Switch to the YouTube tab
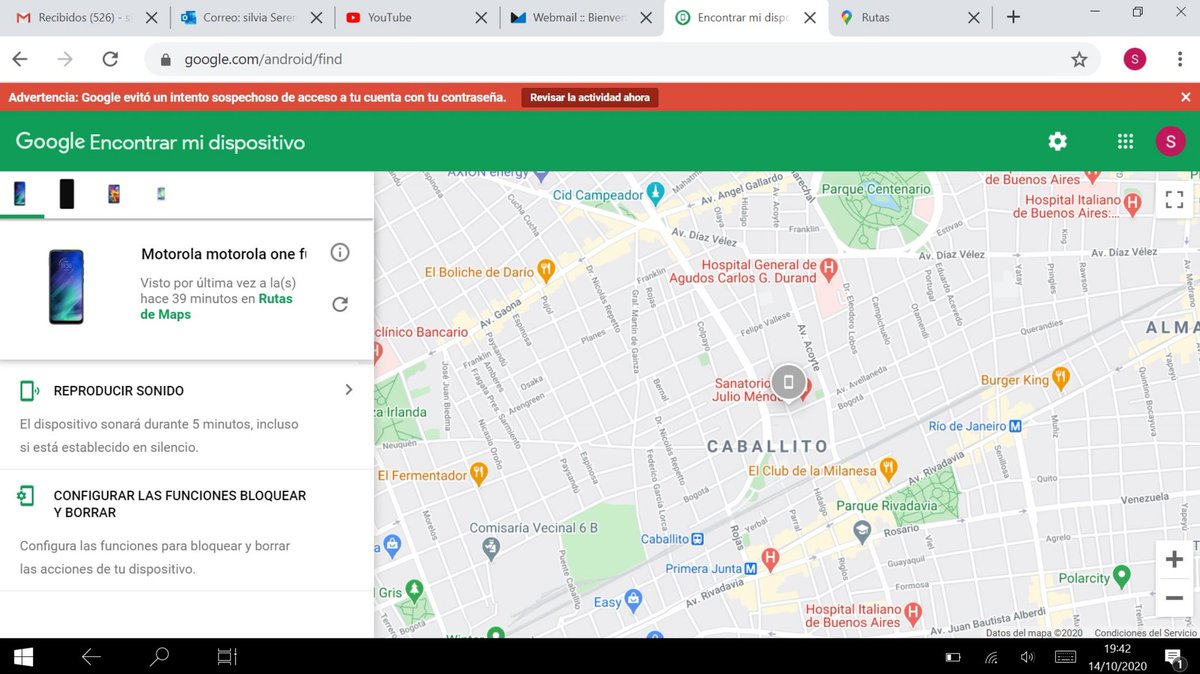This screenshot has height=674, width=1200. point(414,17)
